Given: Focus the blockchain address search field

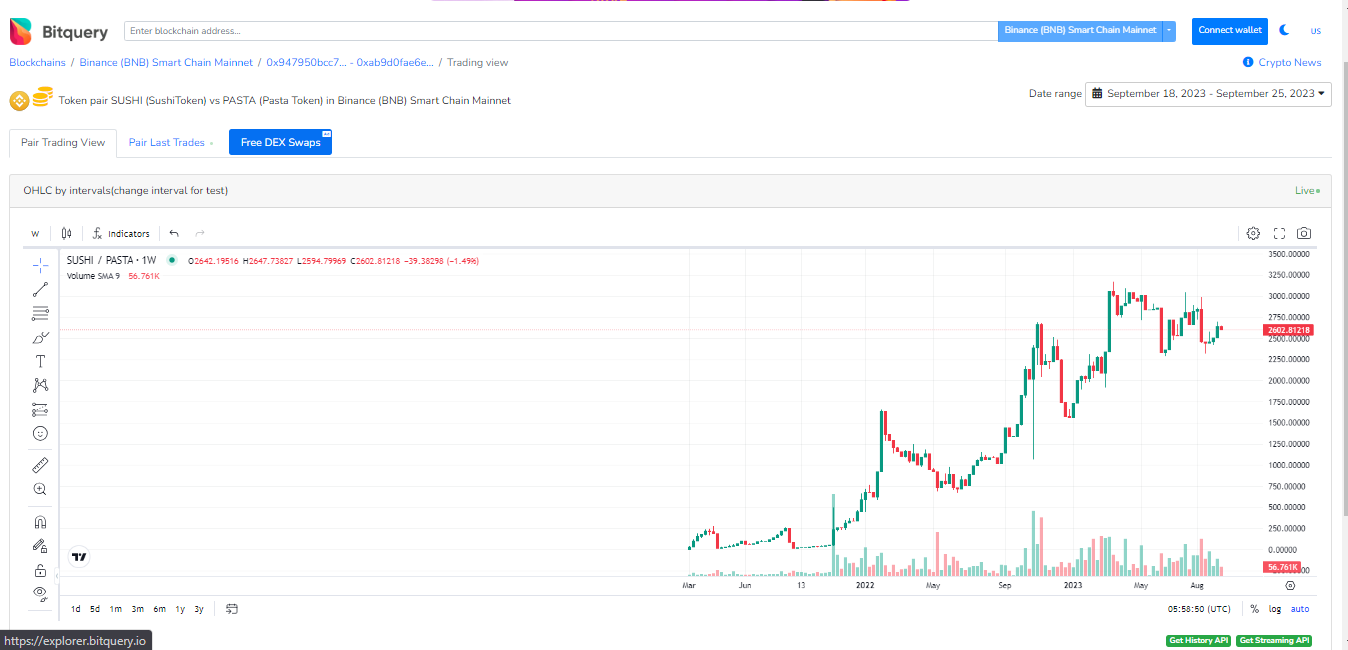Looking at the screenshot, I should point(561,31).
